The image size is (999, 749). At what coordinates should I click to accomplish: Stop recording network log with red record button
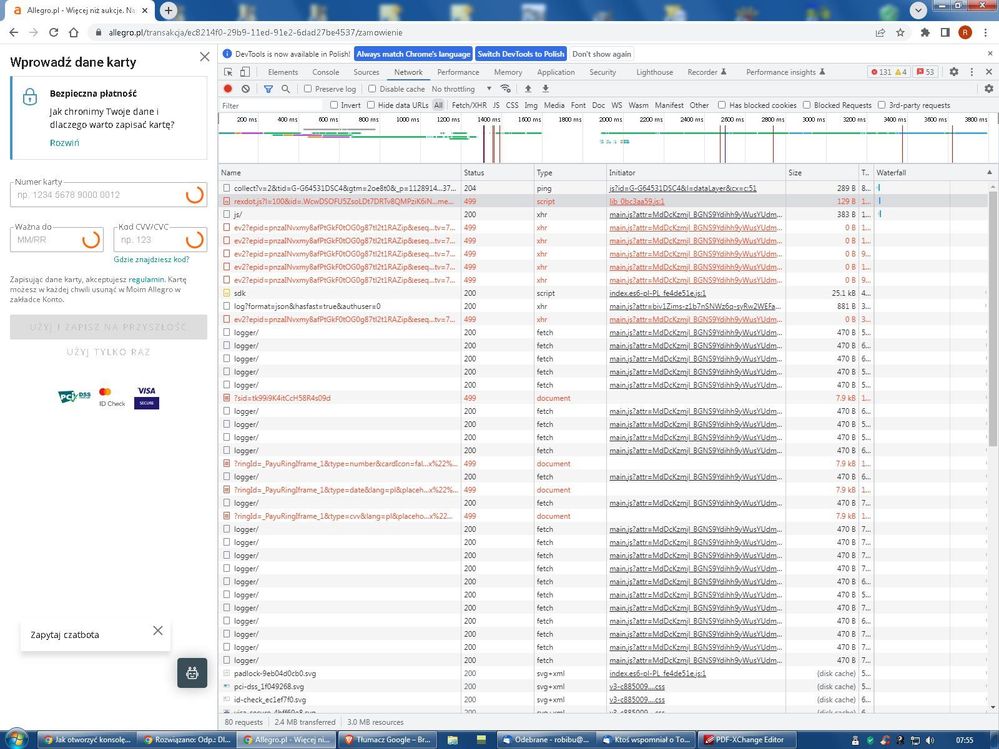228,89
